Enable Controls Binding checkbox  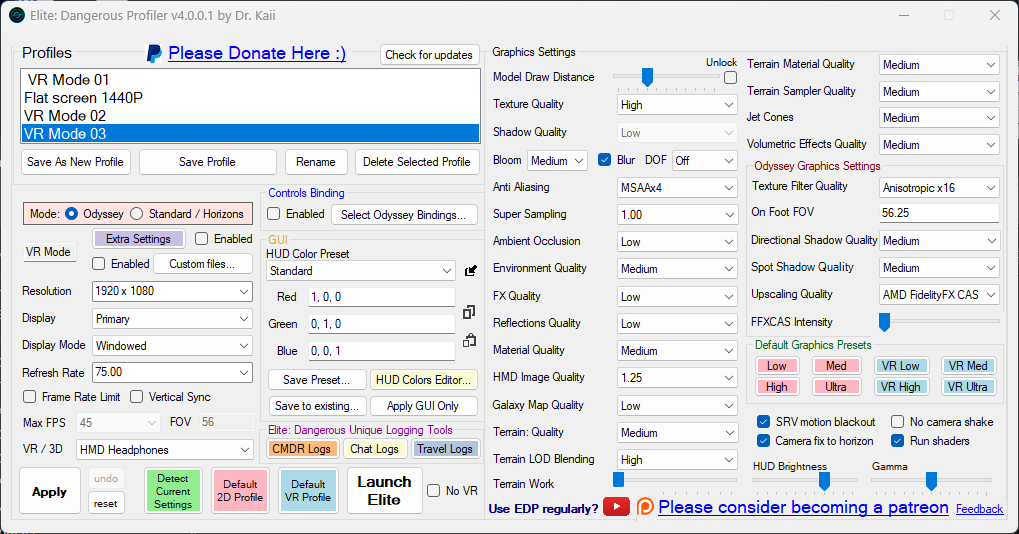[274, 214]
